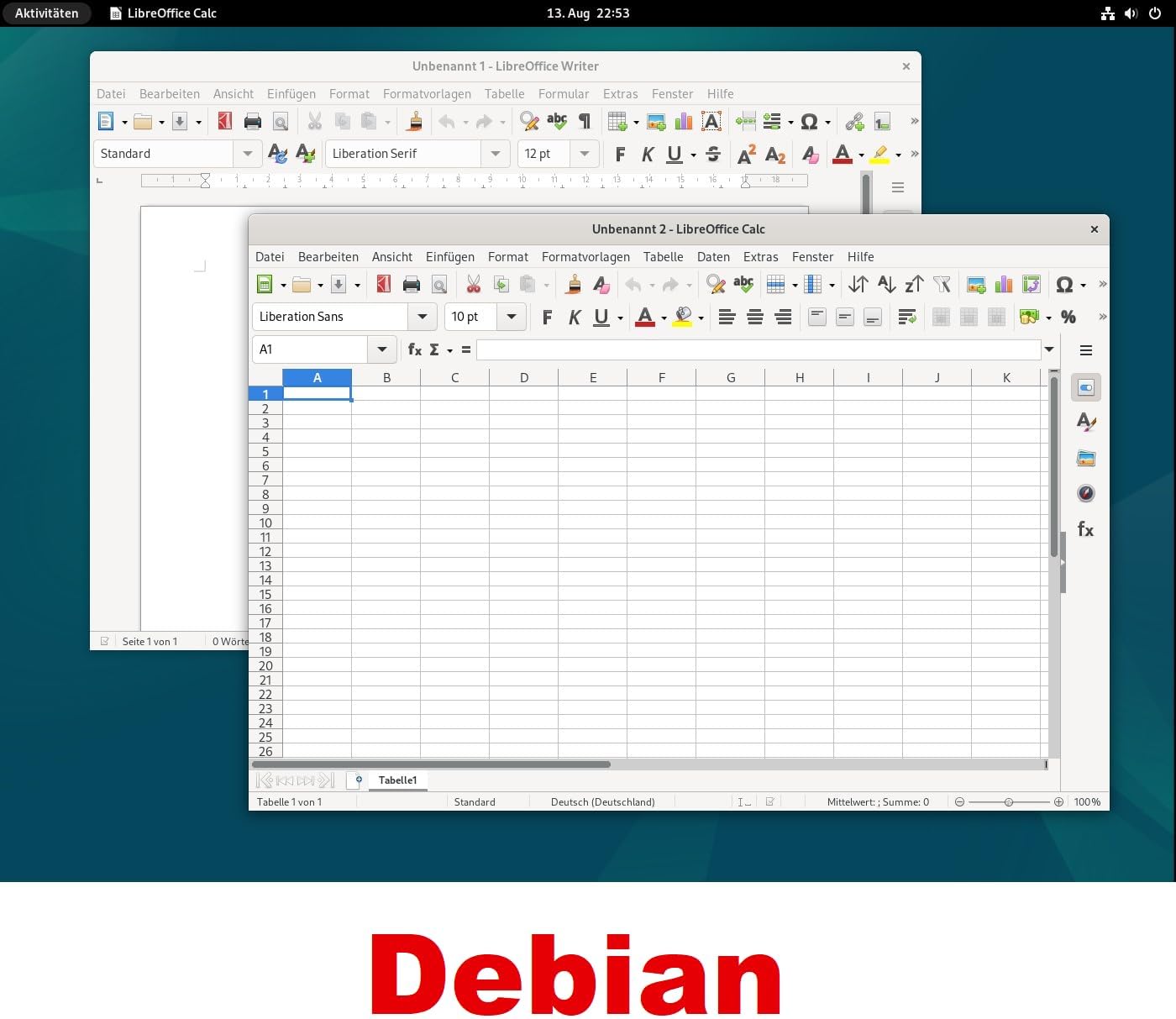Click the Clone Formatting paintbrush in Calc

(x=574, y=284)
